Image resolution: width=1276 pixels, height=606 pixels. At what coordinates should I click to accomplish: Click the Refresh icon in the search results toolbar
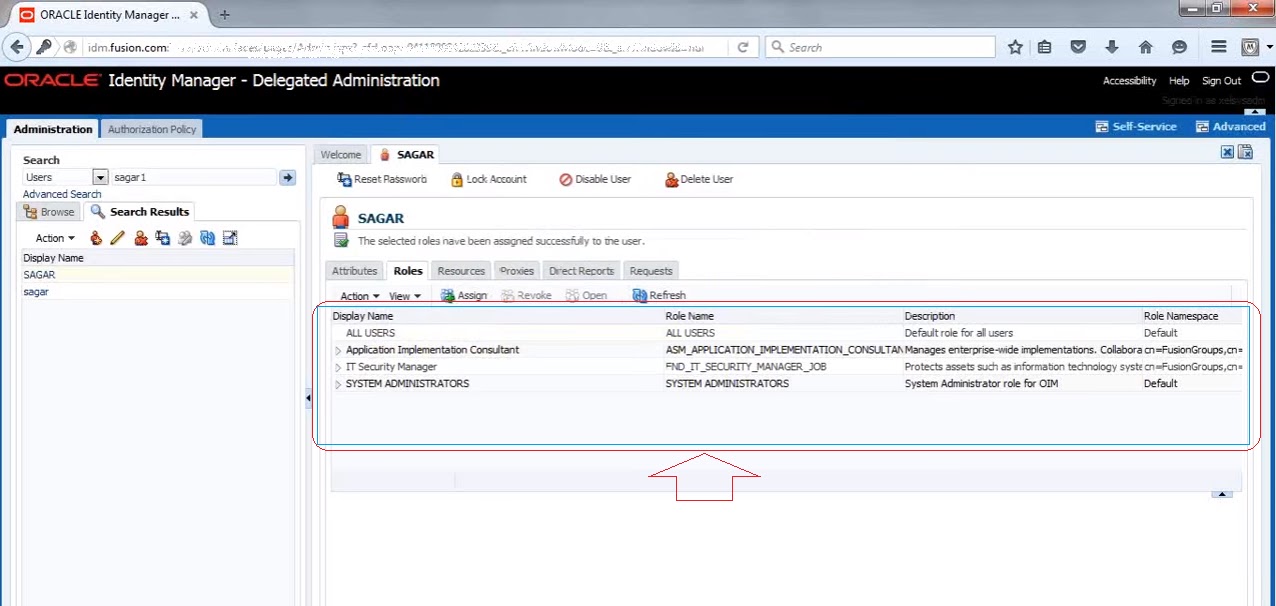coord(206,238)
